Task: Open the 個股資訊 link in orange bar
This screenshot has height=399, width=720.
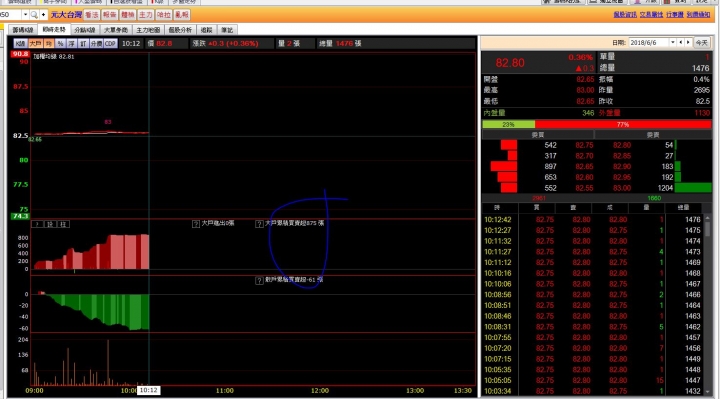Action: [625, 15]
